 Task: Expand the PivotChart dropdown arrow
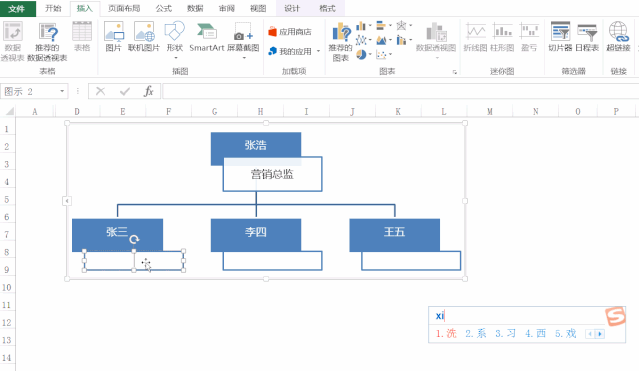437,58
